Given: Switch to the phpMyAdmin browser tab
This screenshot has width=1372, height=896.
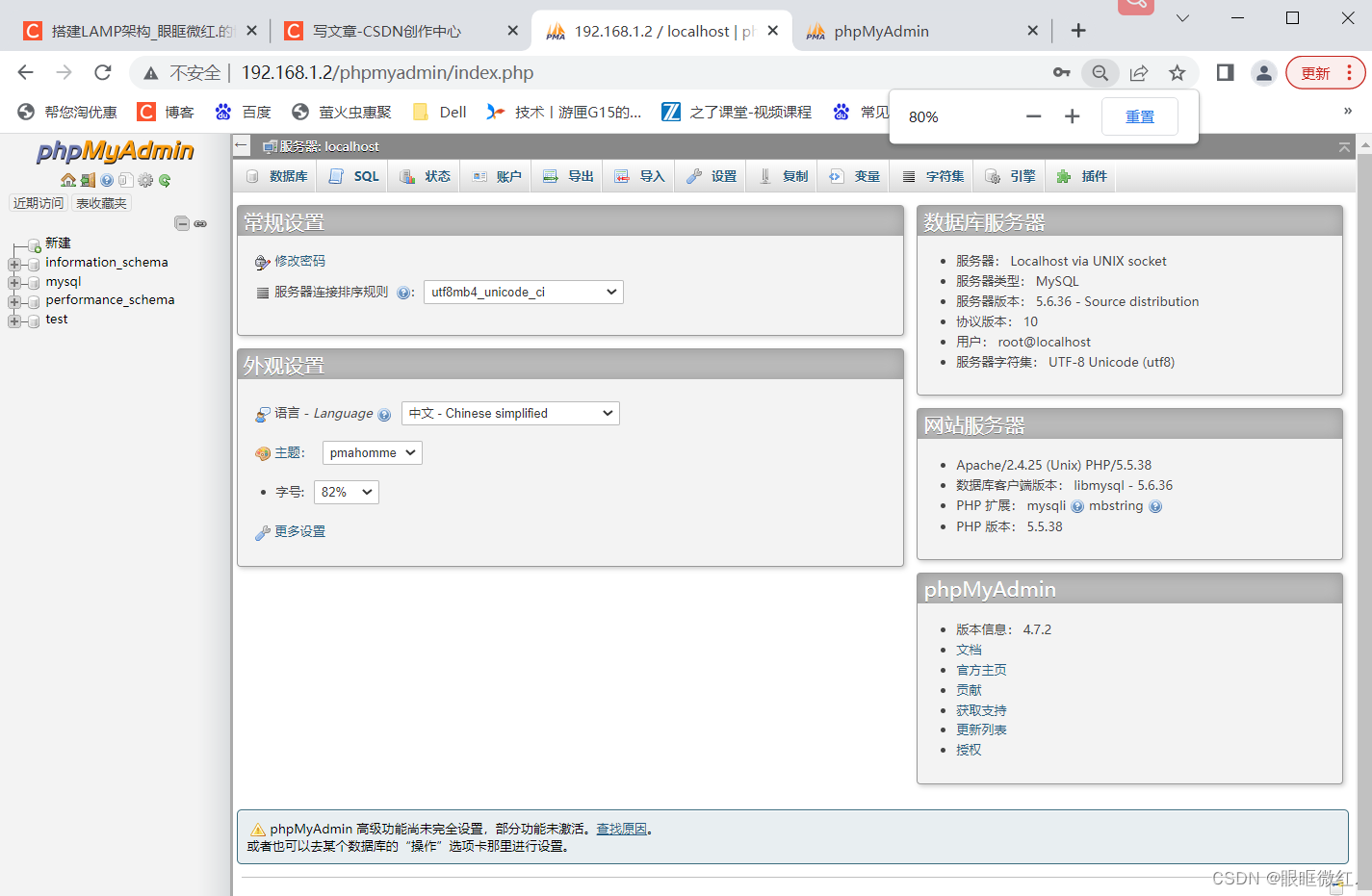Looking at the screenshot, I should pos(922,31).
